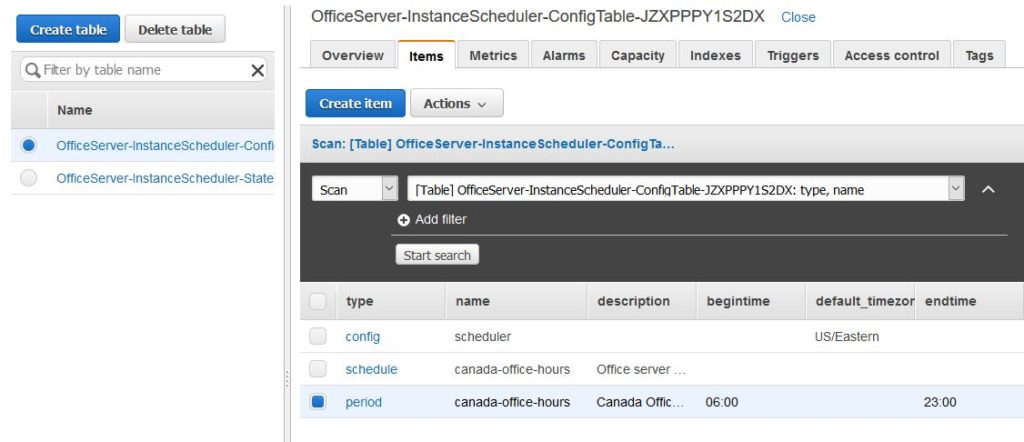Viewport: 1024px width, 442px height.
Task: Open the period item link
Action: 363,402
